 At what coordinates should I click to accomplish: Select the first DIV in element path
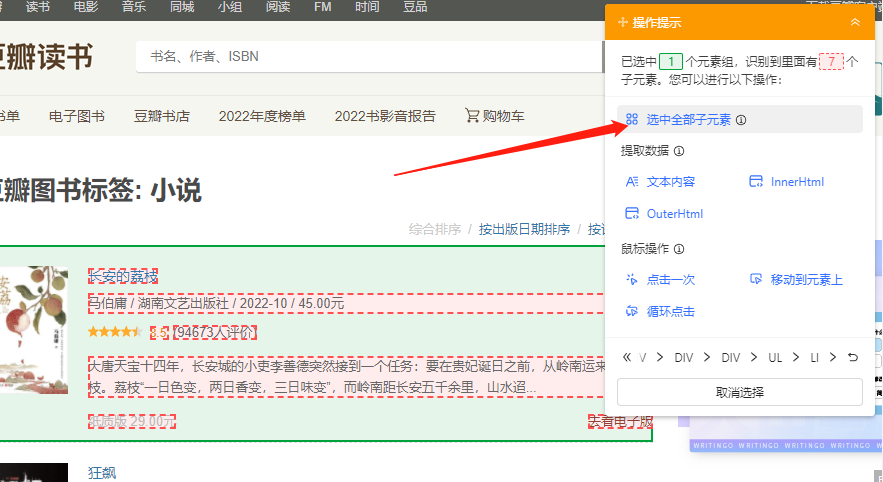[684, 358]
